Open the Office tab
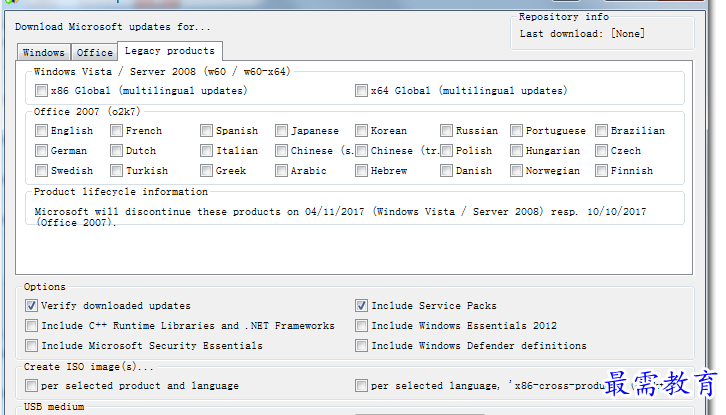726x415 pixels. pos(94,52)
